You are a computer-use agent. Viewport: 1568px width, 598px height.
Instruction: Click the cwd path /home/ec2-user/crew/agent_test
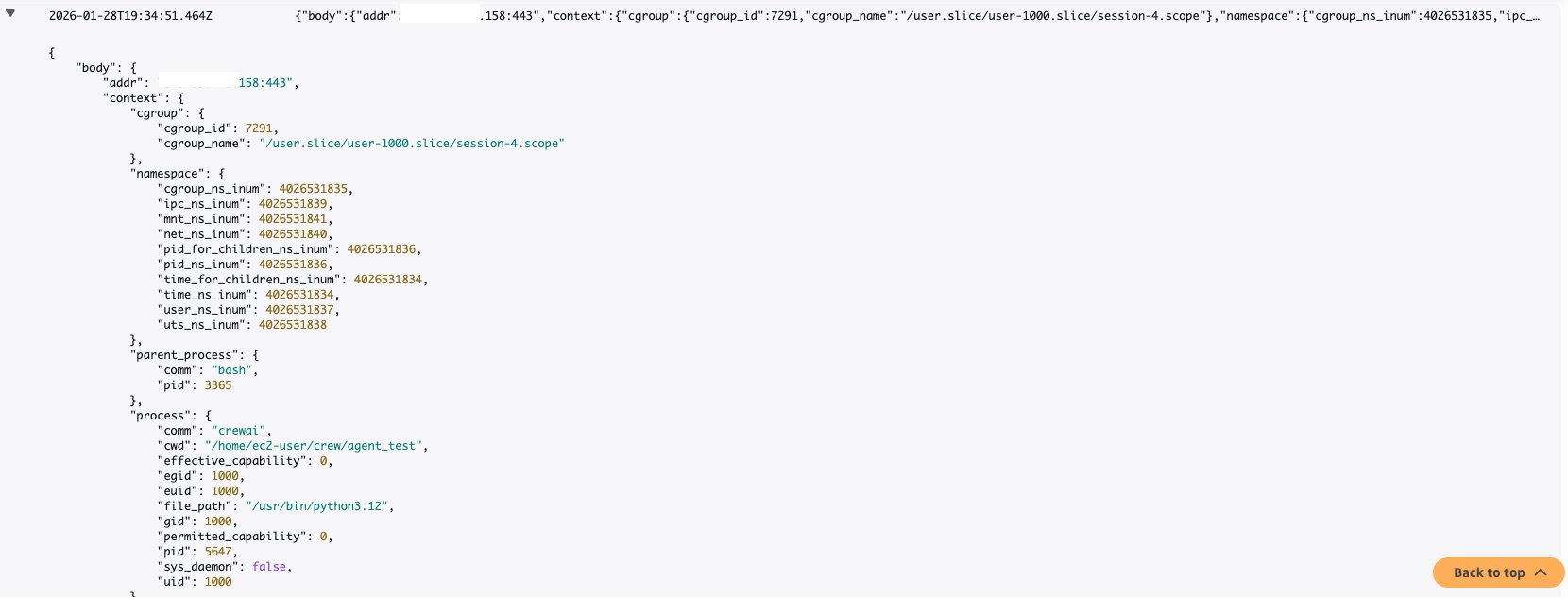[314, 446]
